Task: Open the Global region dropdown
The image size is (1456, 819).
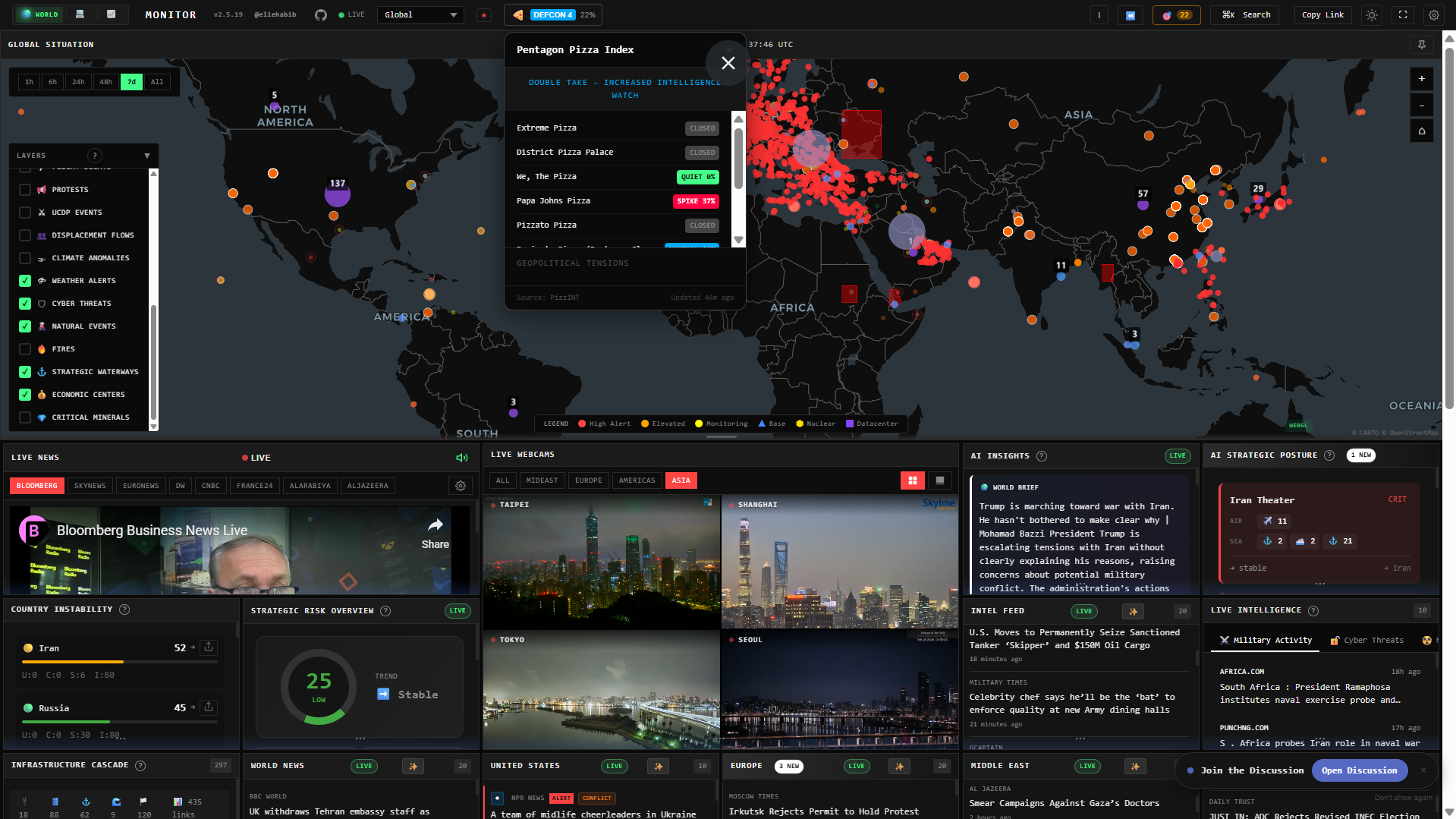Action: point(420,15)
